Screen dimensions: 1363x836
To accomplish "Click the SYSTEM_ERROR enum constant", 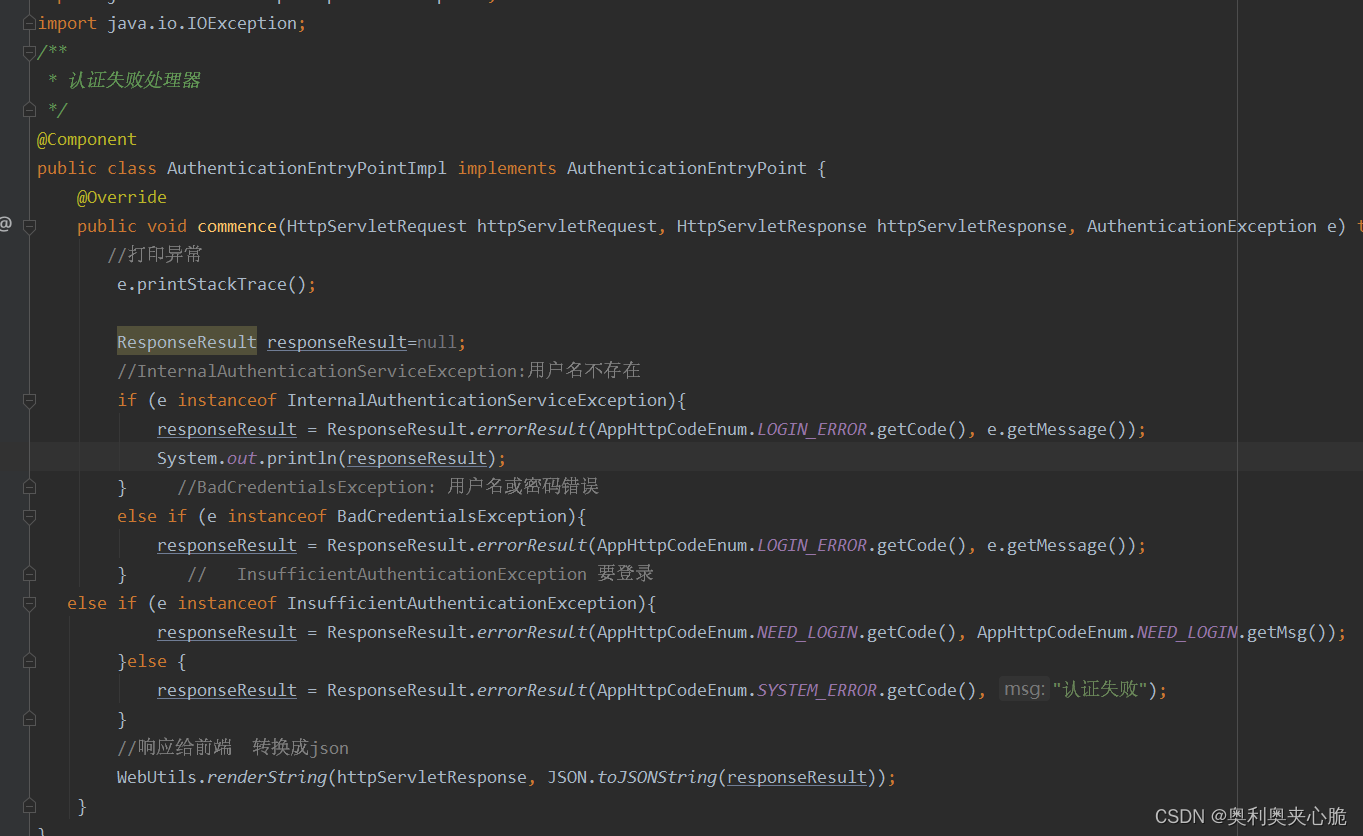I will point(817,690).
